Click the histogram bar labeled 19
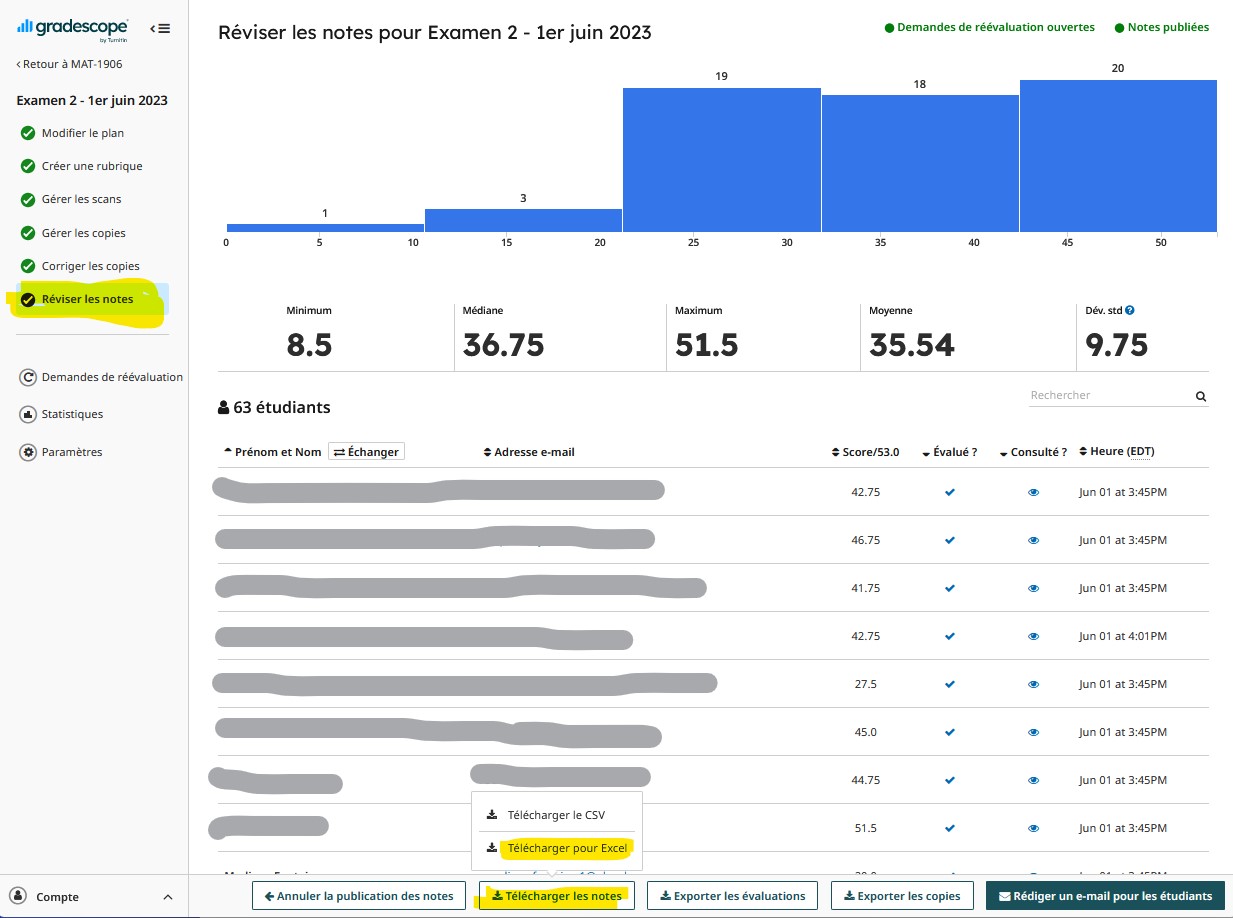This screenshot has width=1233, height=918. click(x=721, y=160)
